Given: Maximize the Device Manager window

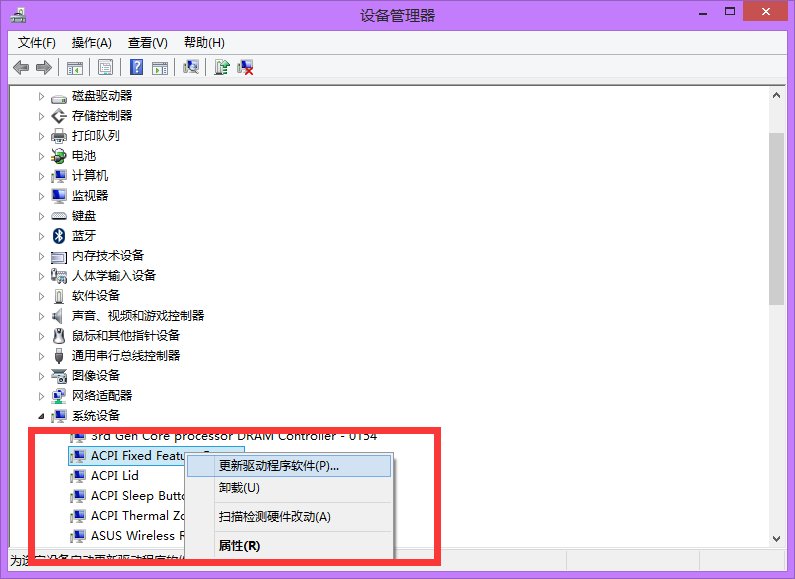Looking at the screenshot, I should pyautogui.click(x=730, y=12).
